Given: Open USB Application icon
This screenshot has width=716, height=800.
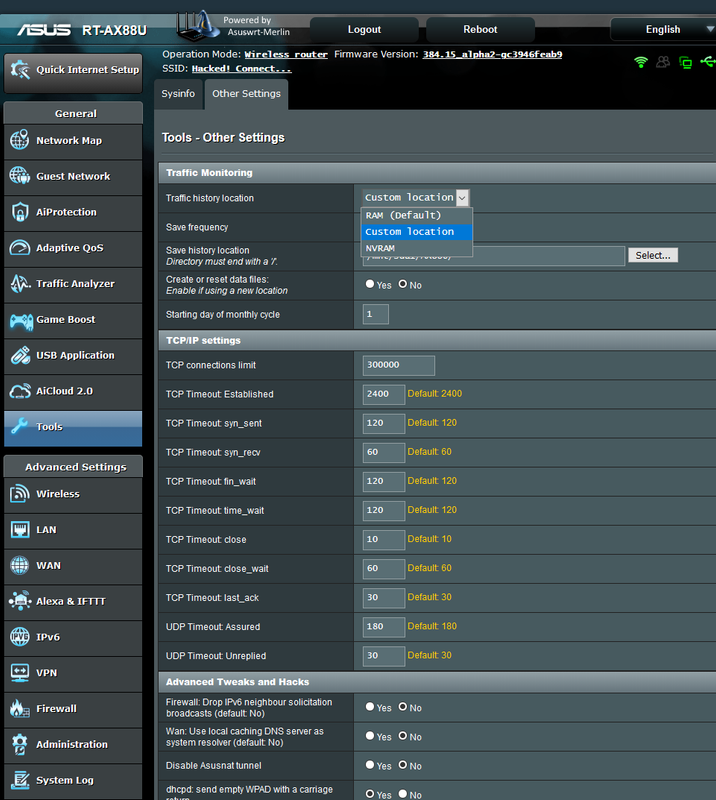Looking at the screenshot, I should coord(20,355).
